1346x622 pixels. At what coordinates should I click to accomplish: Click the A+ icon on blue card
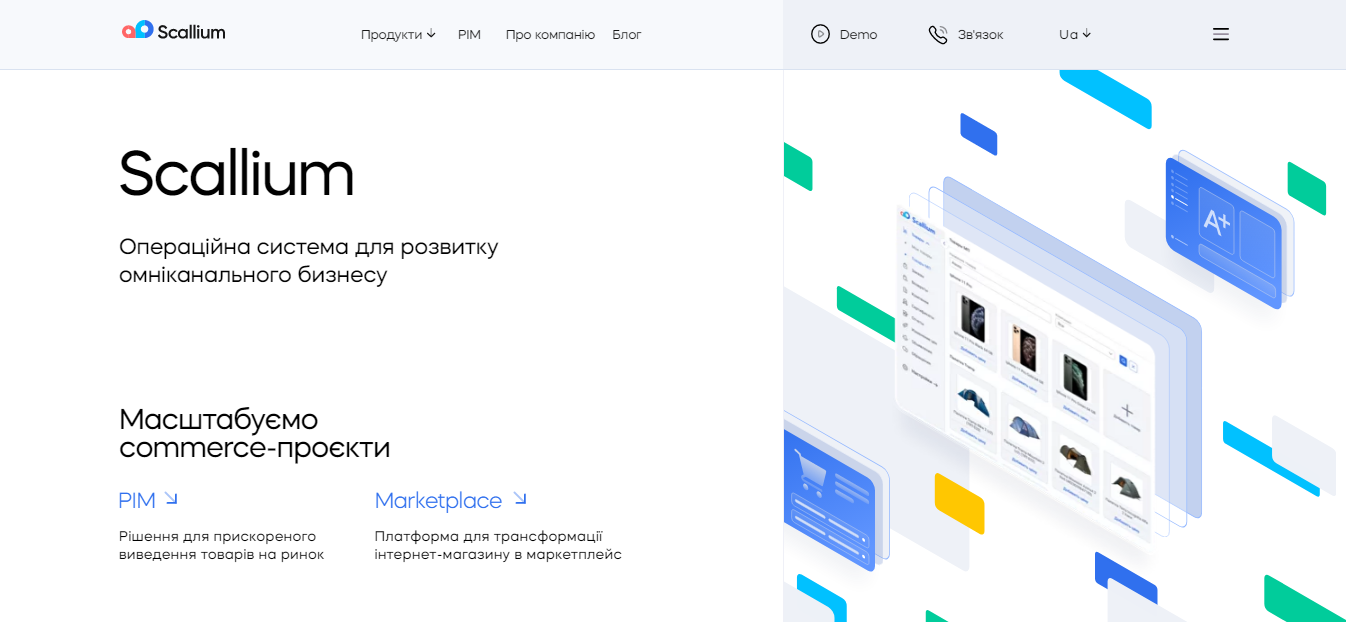click(1217, 223)
